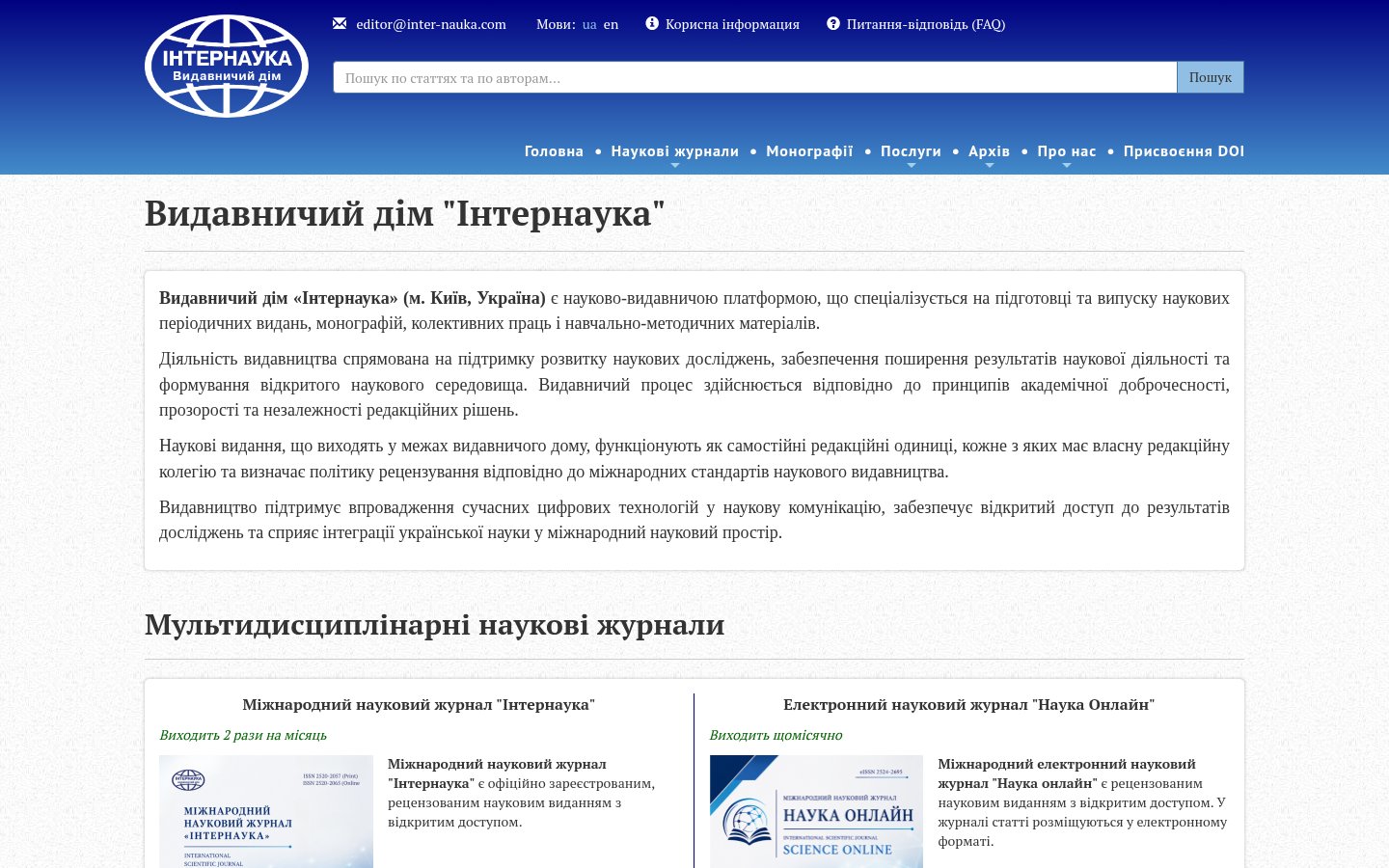Viewport: 1389px width, 868px height.
Task: Click the info icon beside Корисна інформація
Action: (x=652, y=24)
